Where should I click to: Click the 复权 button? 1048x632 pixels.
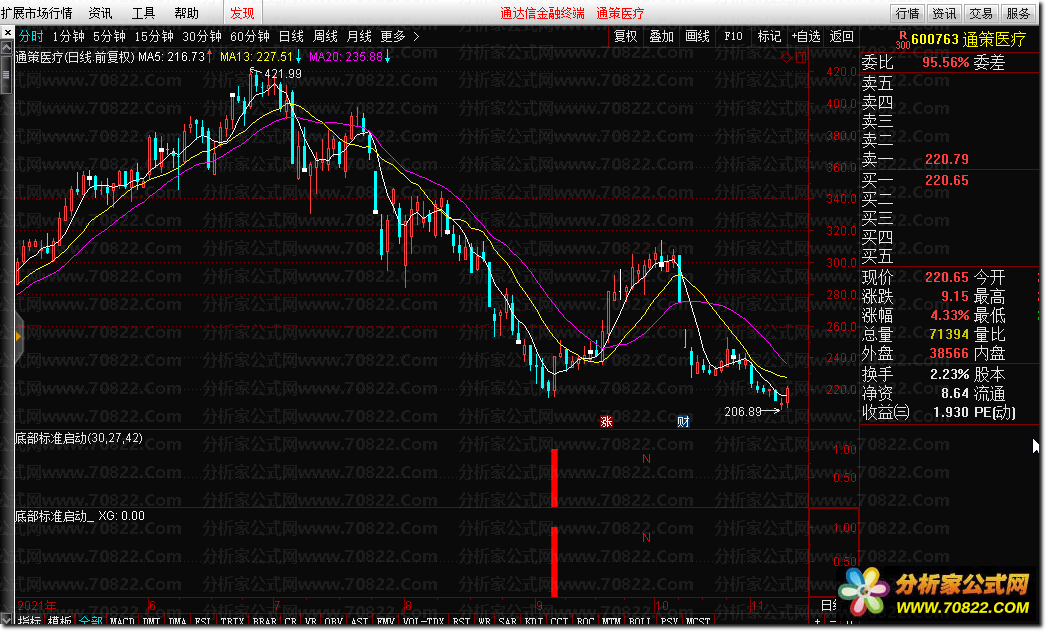click(x=626, y=36)
